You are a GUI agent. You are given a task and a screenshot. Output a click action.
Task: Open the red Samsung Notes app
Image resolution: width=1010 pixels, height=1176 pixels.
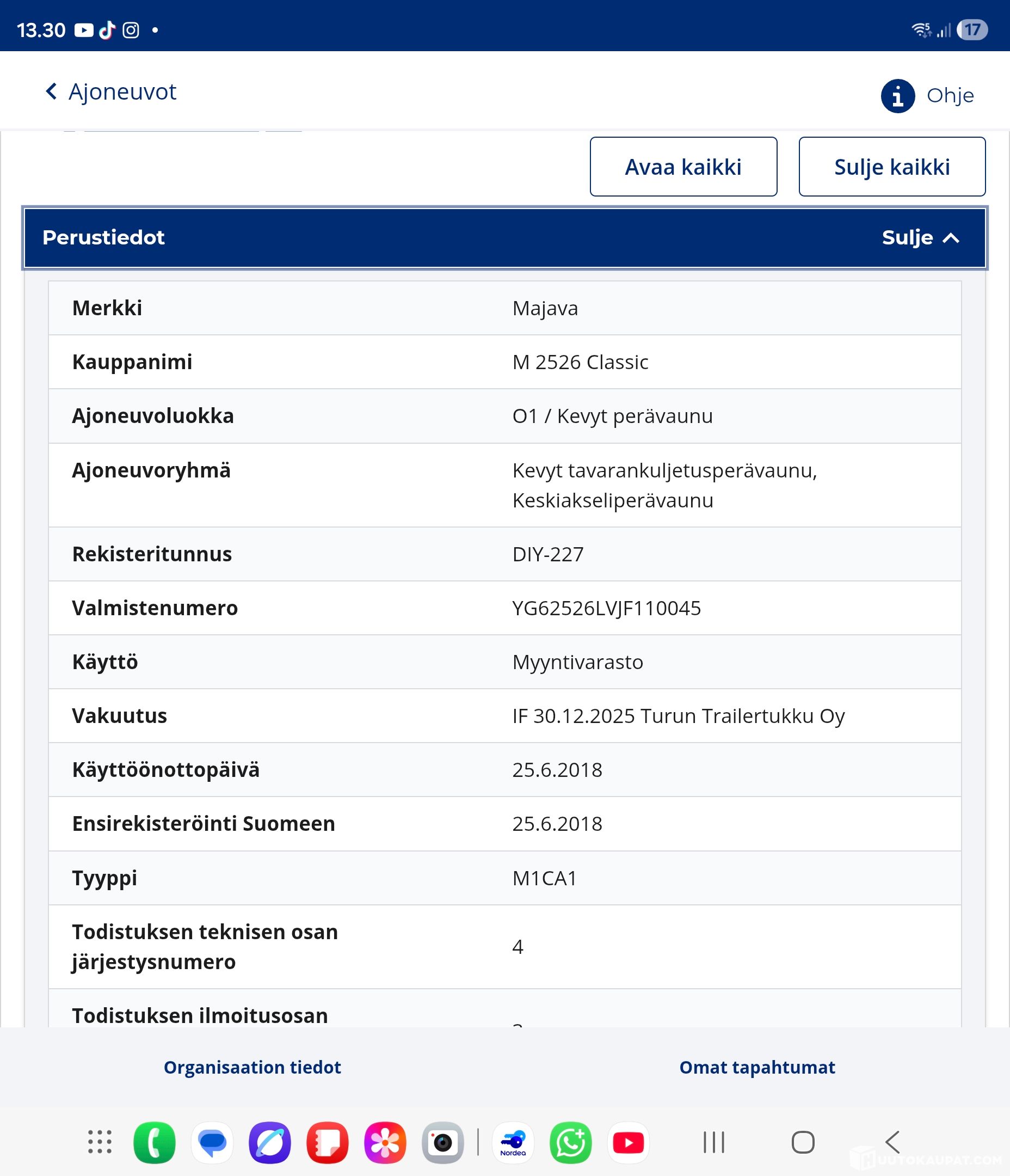point(328,1142)
